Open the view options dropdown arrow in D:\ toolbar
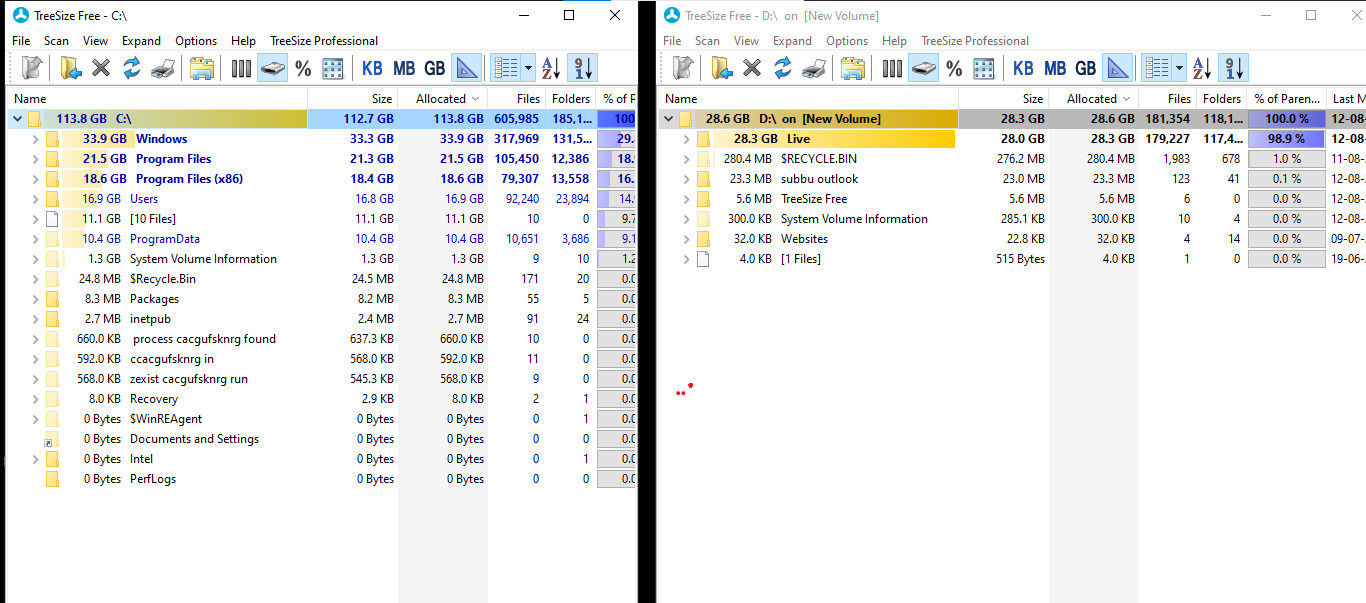Viewport: 1366px width, 603px height. (x=1180, y=68)
